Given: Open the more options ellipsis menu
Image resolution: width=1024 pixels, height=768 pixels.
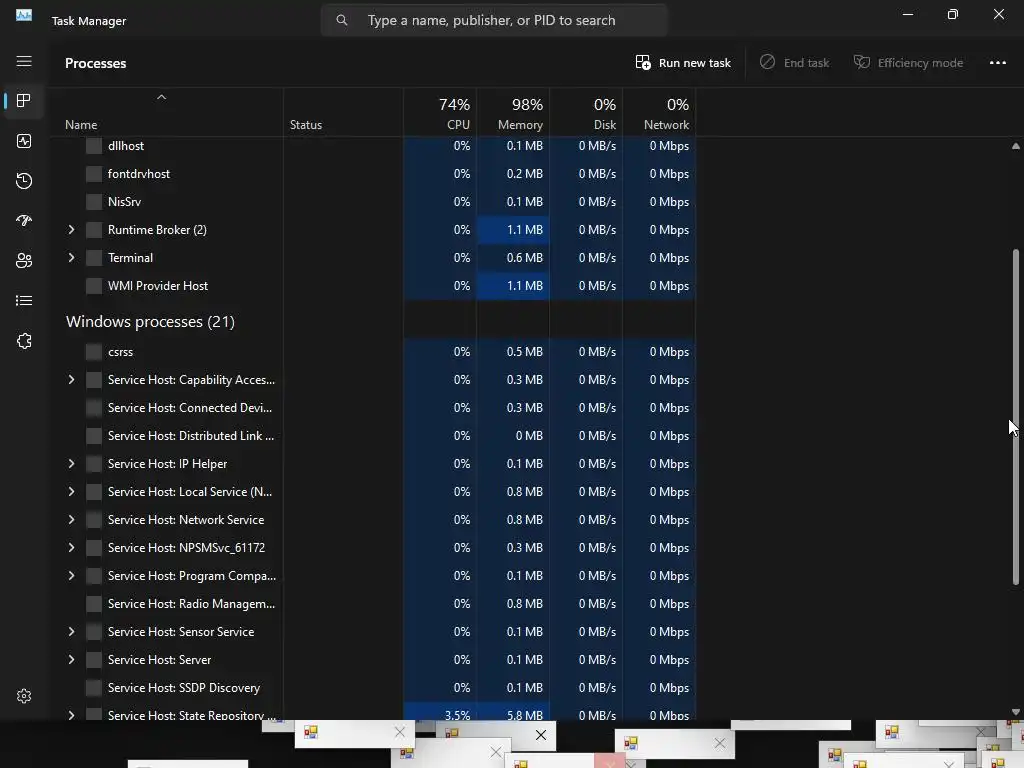Looking at the screenshot, I should 998,63.
